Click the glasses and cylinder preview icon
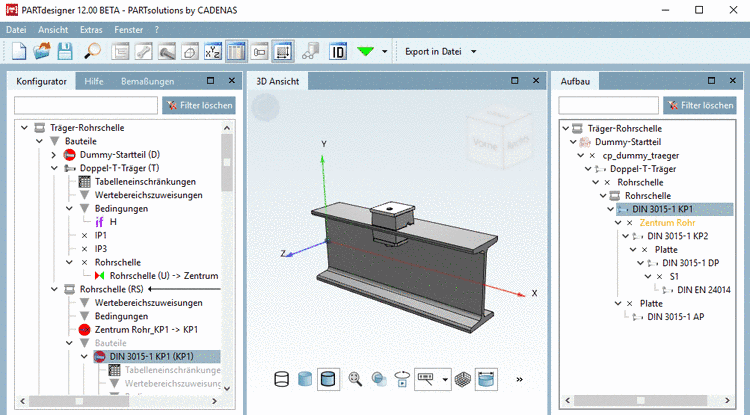Screen dimensions: 750x415 pyautogui.click(x=310, y=51)
